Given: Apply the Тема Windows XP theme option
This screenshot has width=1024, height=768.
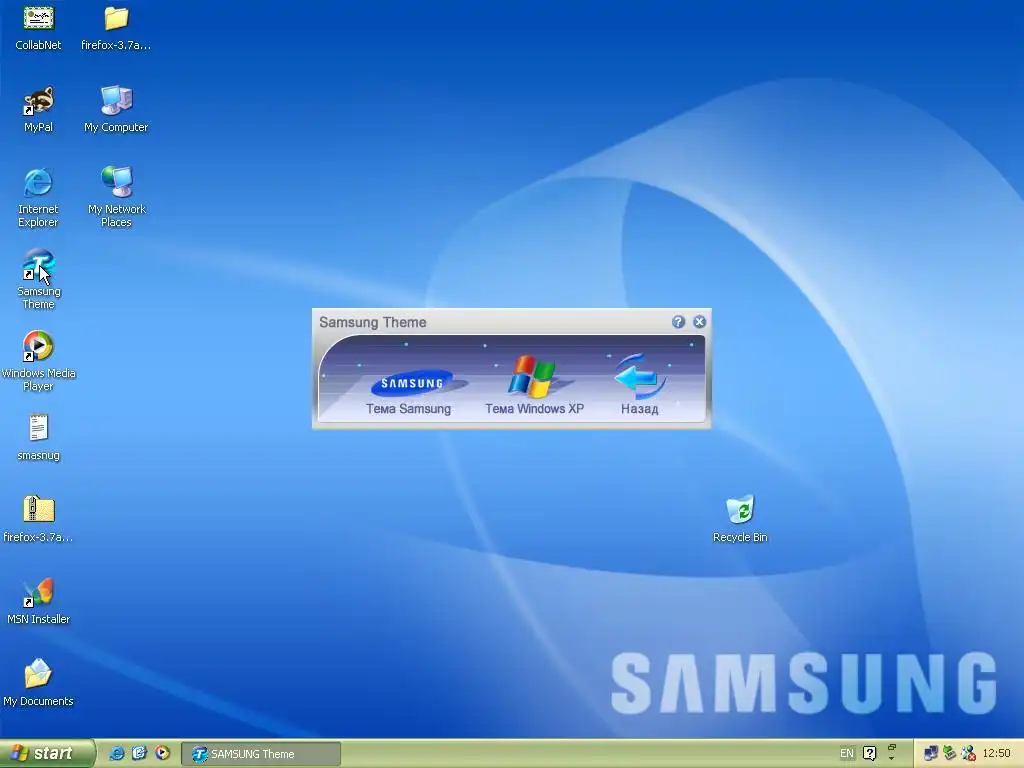Looking at the screenshot, I should [534, 386].
